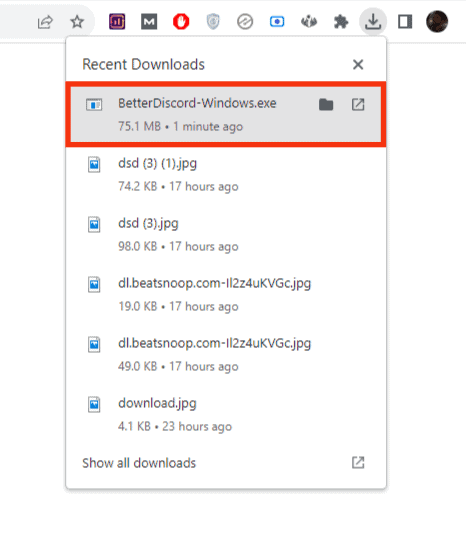The image size is (466, 539).
Task: Open the BetterDiscord-Windows.exe download
Action: tap(226, 114)
